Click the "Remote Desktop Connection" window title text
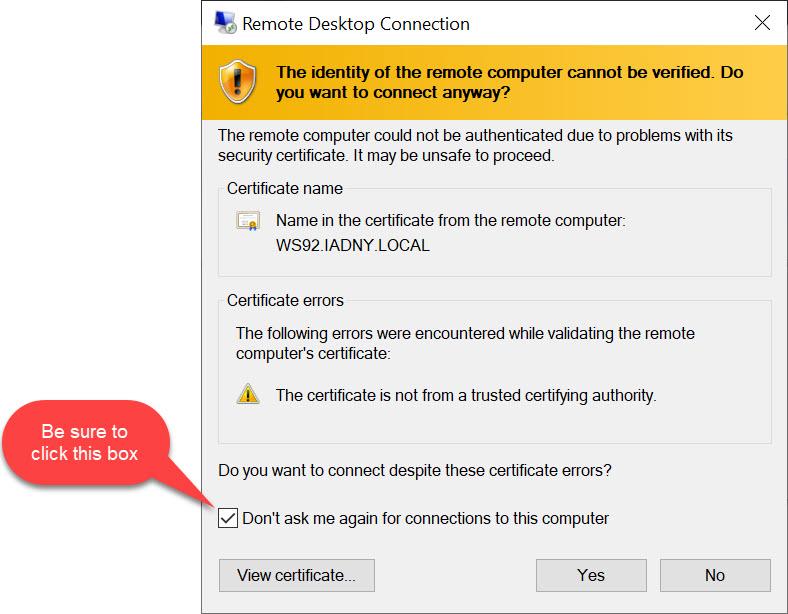The width and height of the screenshot is (788, 614). coord(356,24)
